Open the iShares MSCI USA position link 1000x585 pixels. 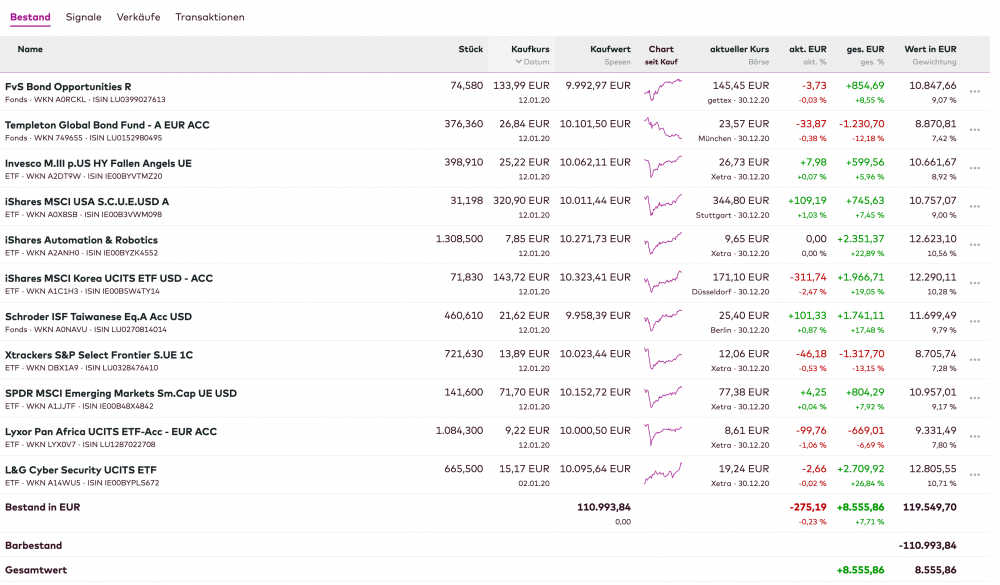pos(87,201)
